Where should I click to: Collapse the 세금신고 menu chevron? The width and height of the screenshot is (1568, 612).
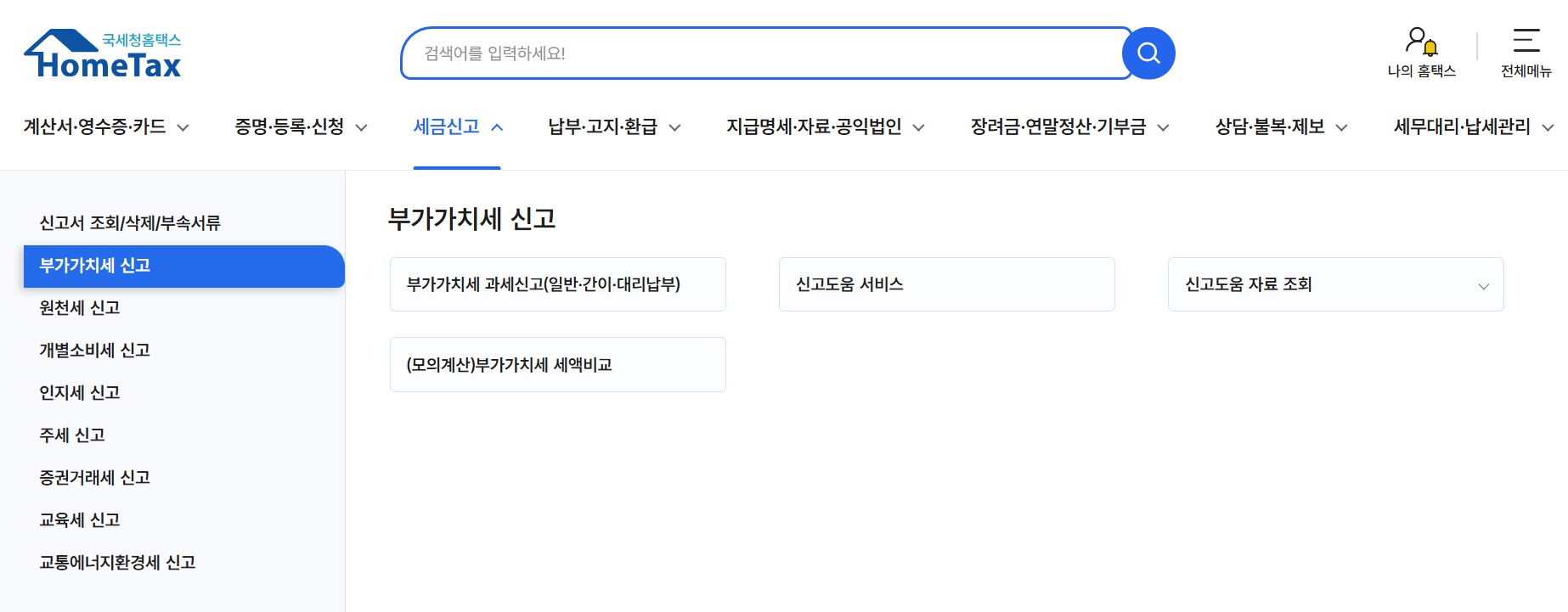[x=498, y=128]
